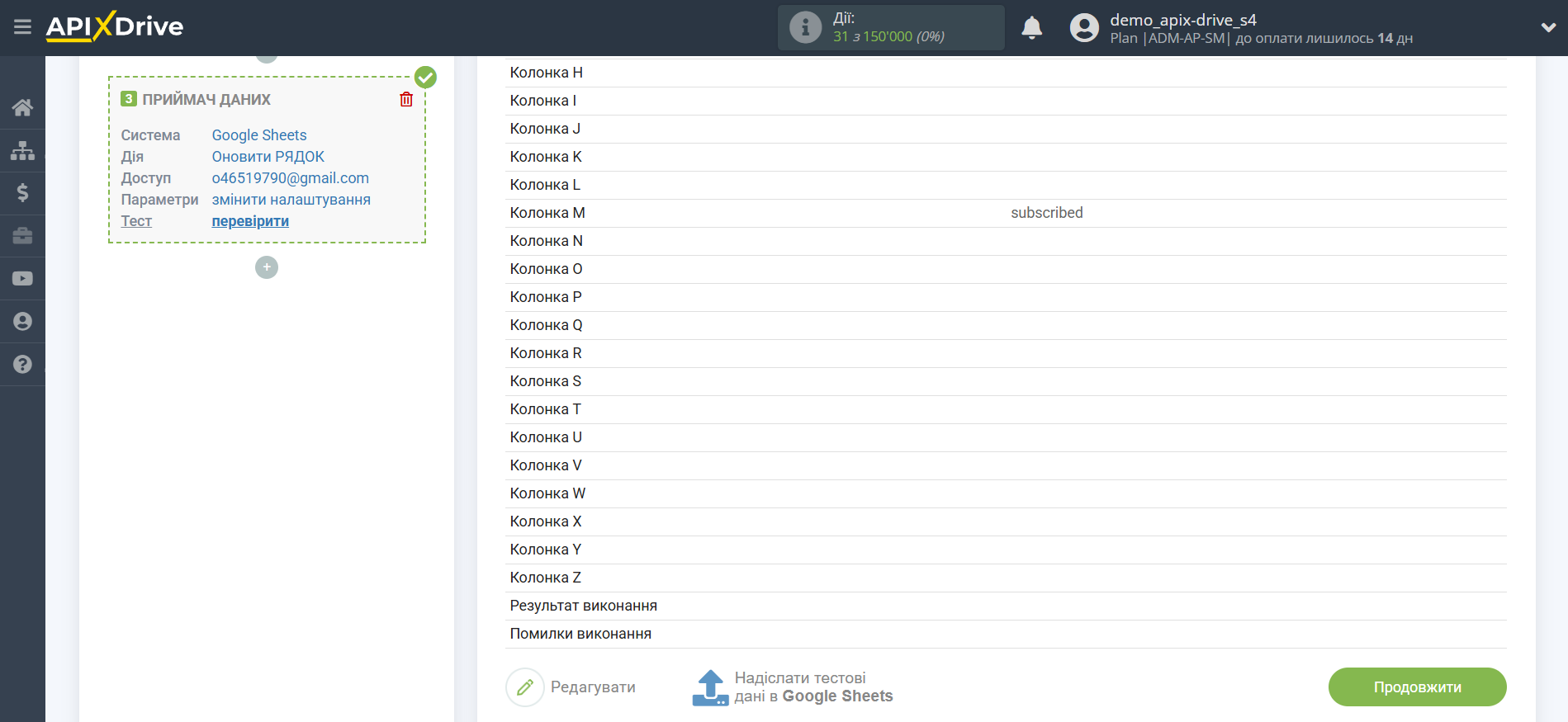Screen dimensions: 1568x722
Task: Click the Тест label
Action: pos(136,221)
